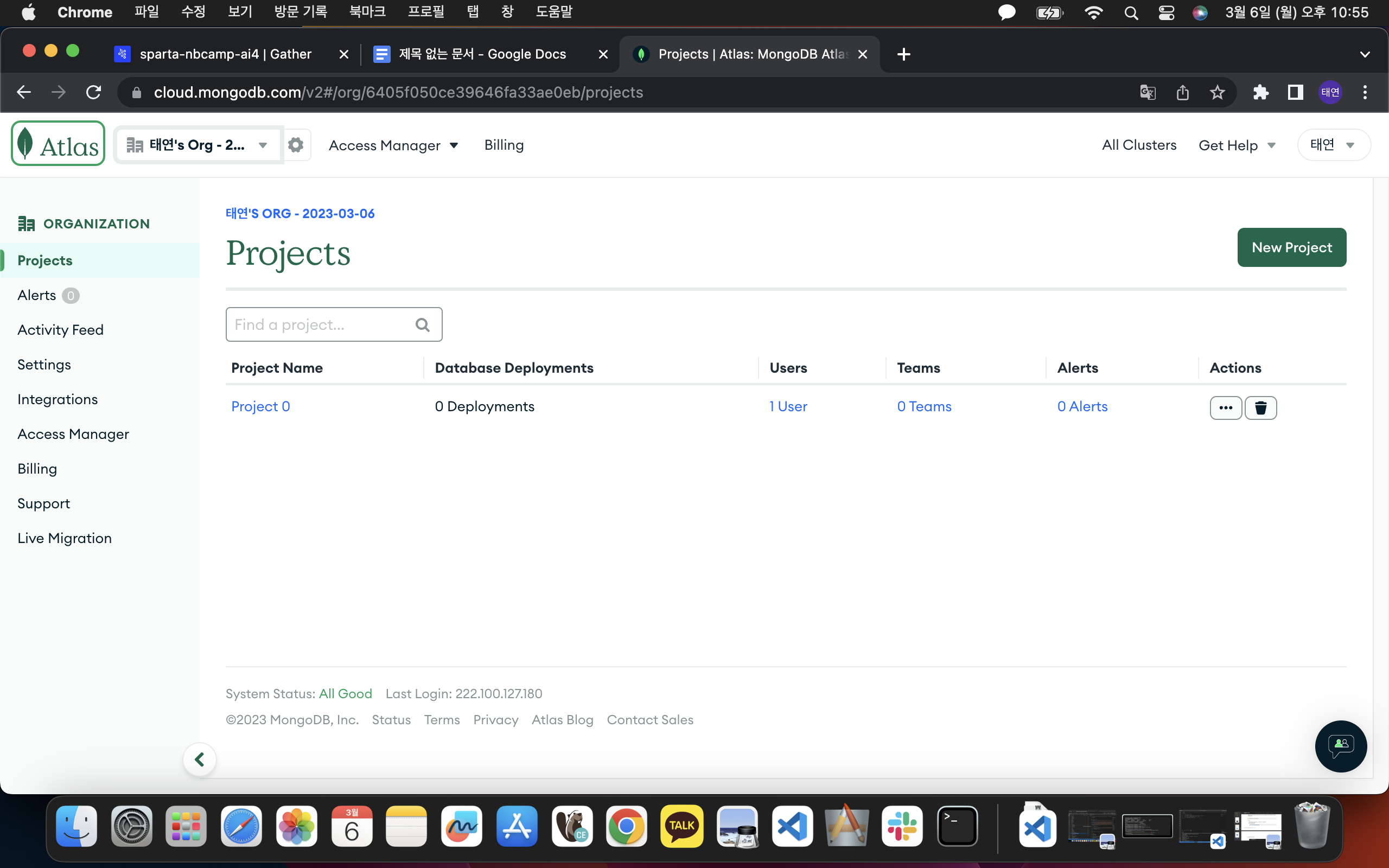Open Finder from the dock
1389x868 pixels.
click(x=77, y=827)
